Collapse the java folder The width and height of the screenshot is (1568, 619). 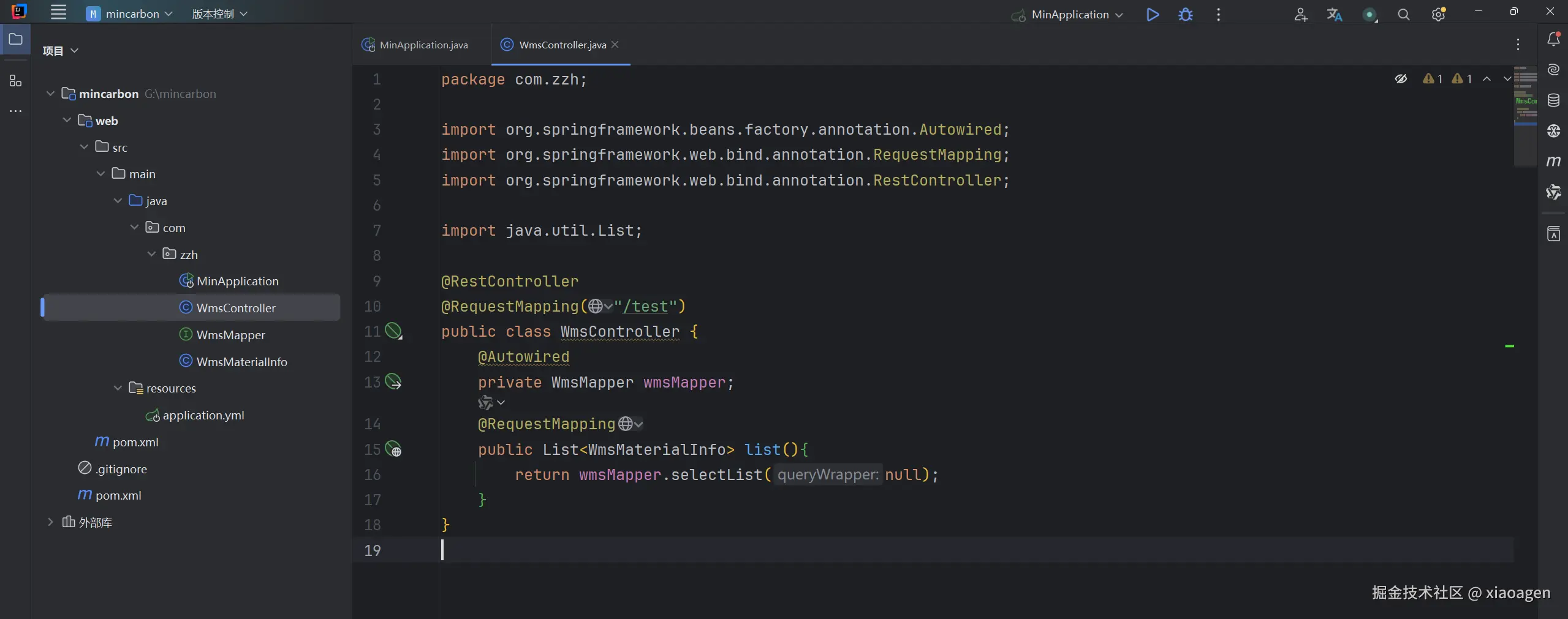118,201
